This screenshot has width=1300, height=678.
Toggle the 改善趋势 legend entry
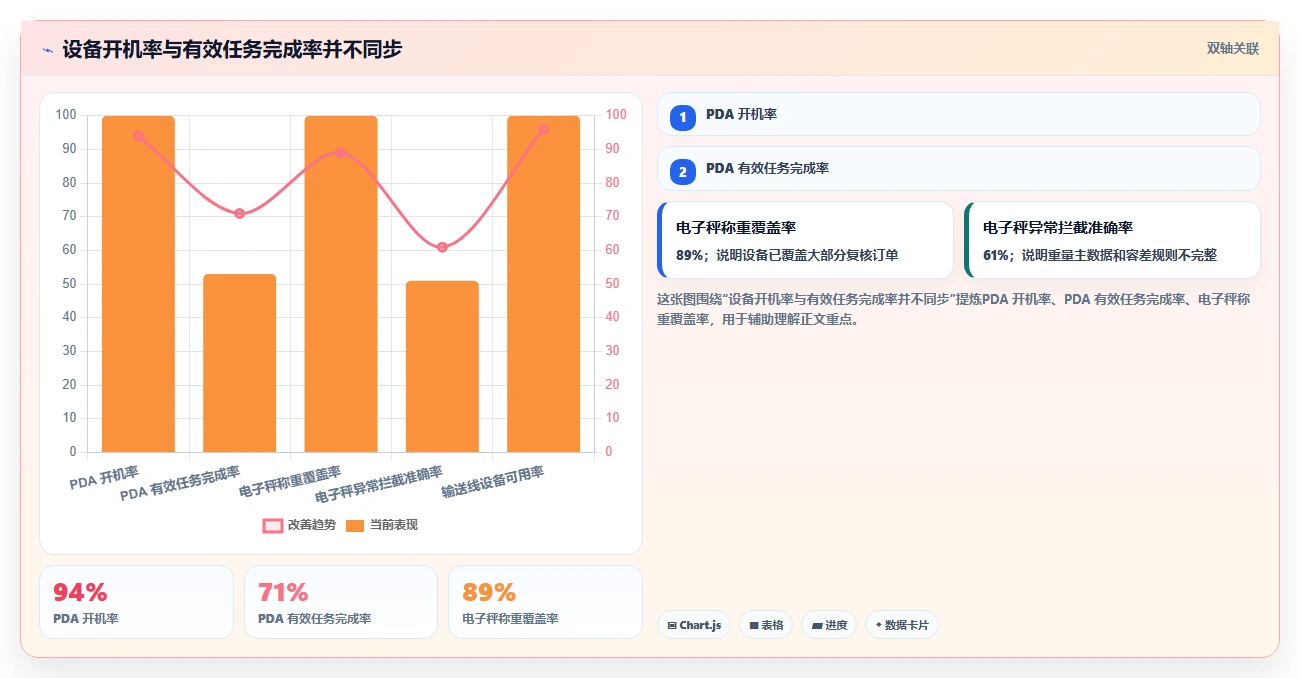tap(299, 525)
